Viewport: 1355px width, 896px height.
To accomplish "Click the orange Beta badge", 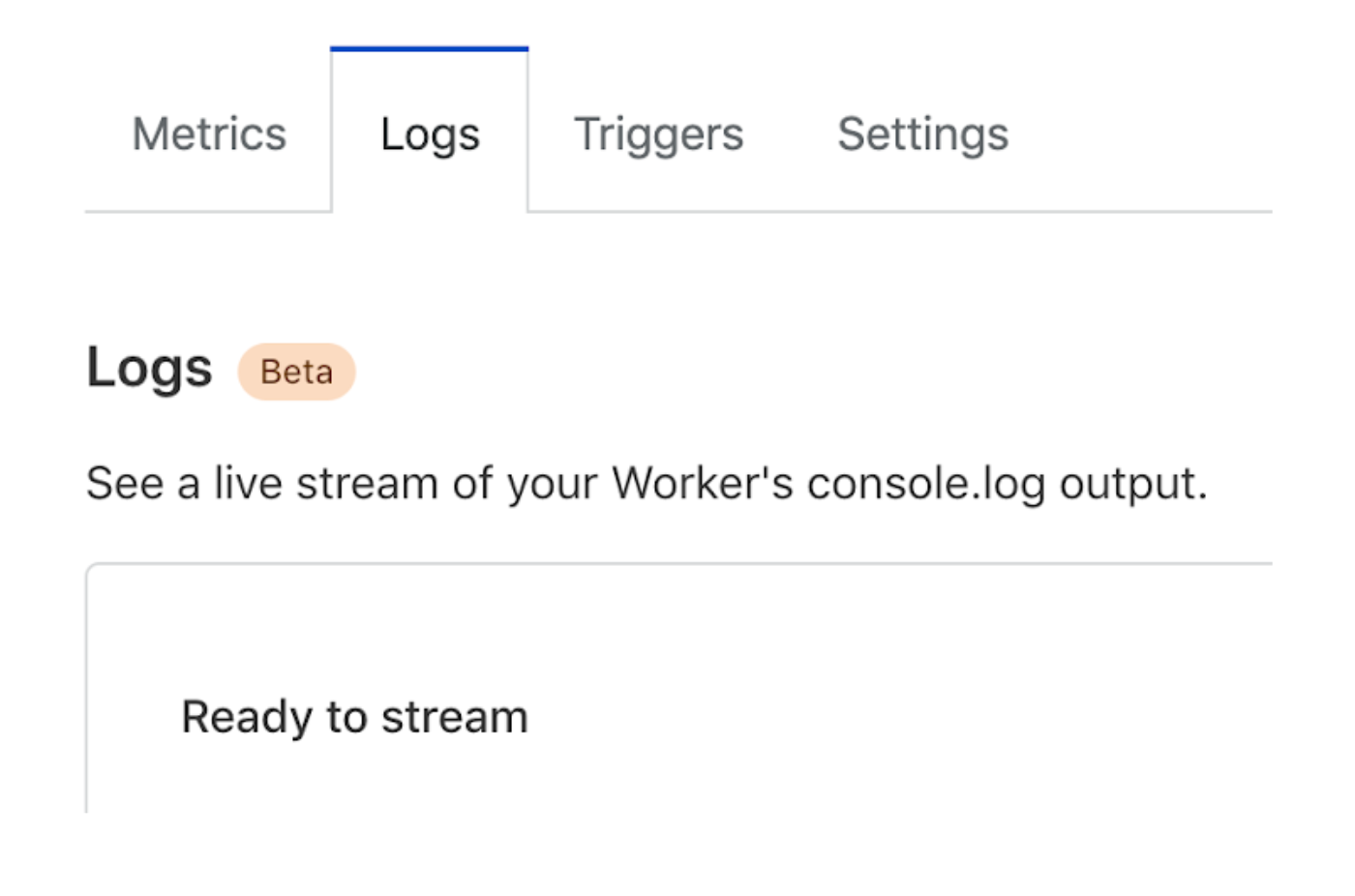I will 296,372.
